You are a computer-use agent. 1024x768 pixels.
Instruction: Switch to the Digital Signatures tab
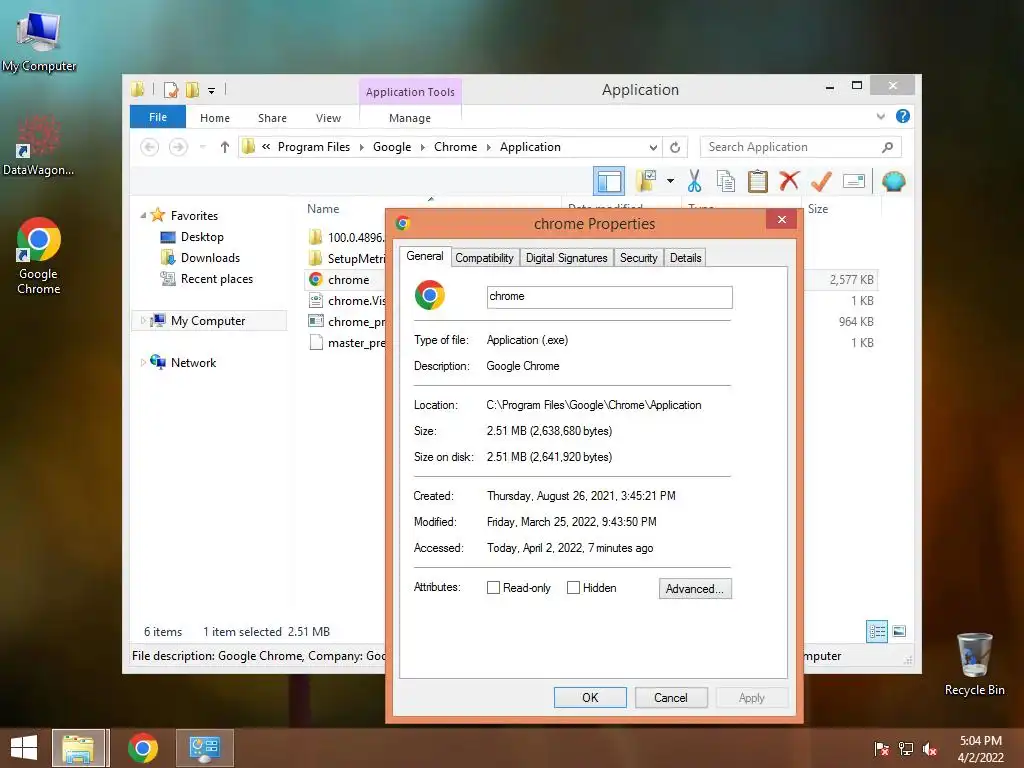point(566,258)
